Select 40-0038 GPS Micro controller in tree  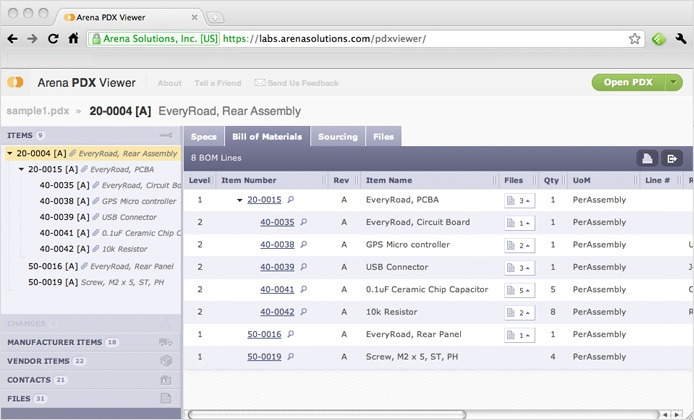[x=108, y=201]
